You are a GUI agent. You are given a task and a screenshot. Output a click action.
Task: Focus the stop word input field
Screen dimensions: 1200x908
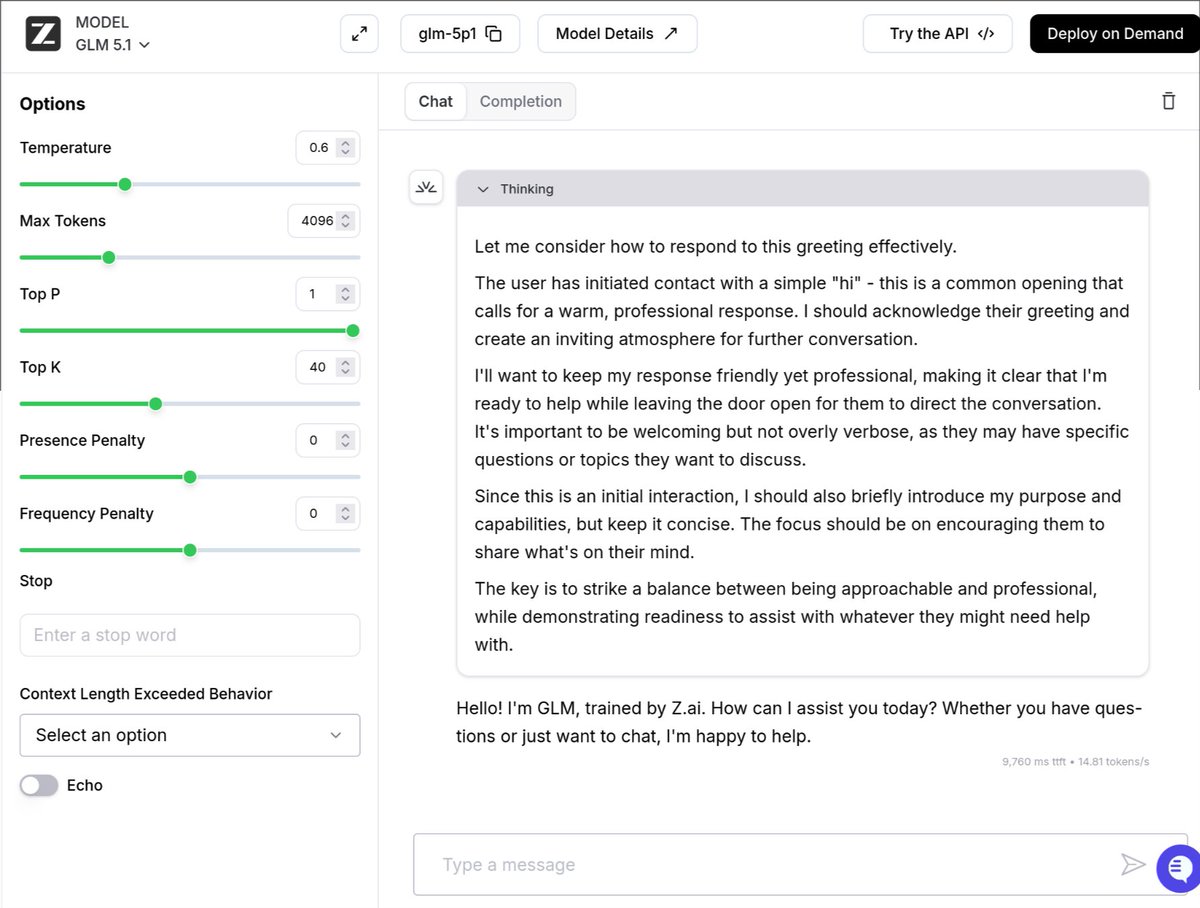click(190, 635)
